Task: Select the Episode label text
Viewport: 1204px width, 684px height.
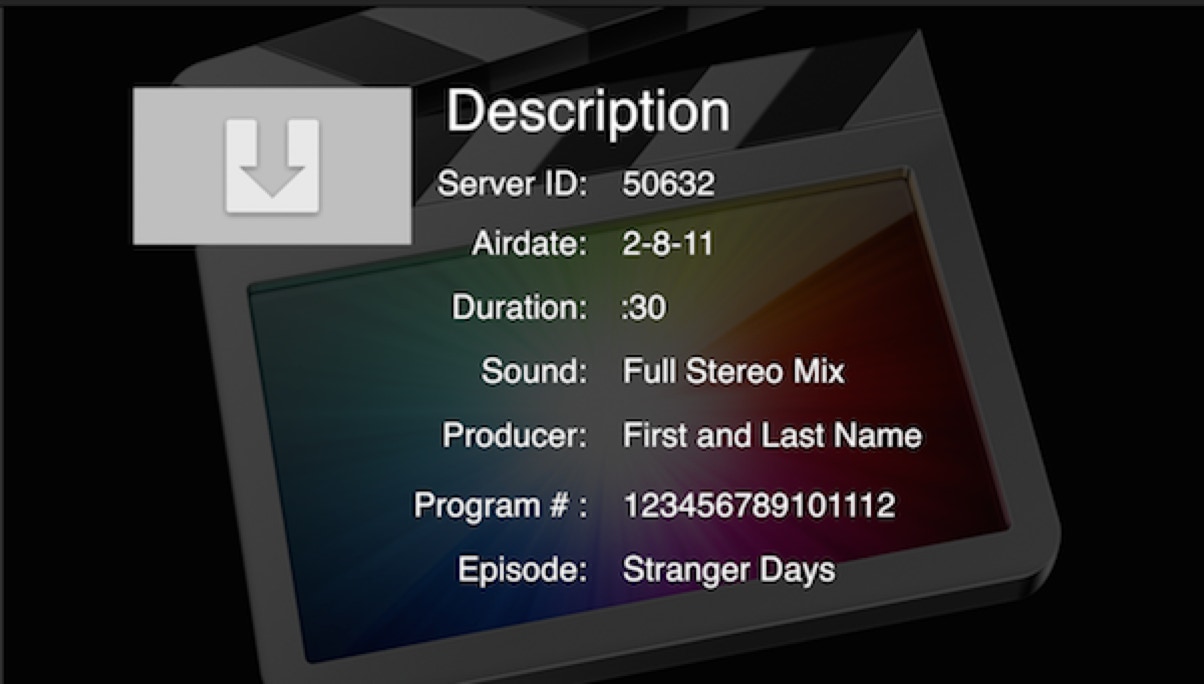Action: [x=522, y=570]
